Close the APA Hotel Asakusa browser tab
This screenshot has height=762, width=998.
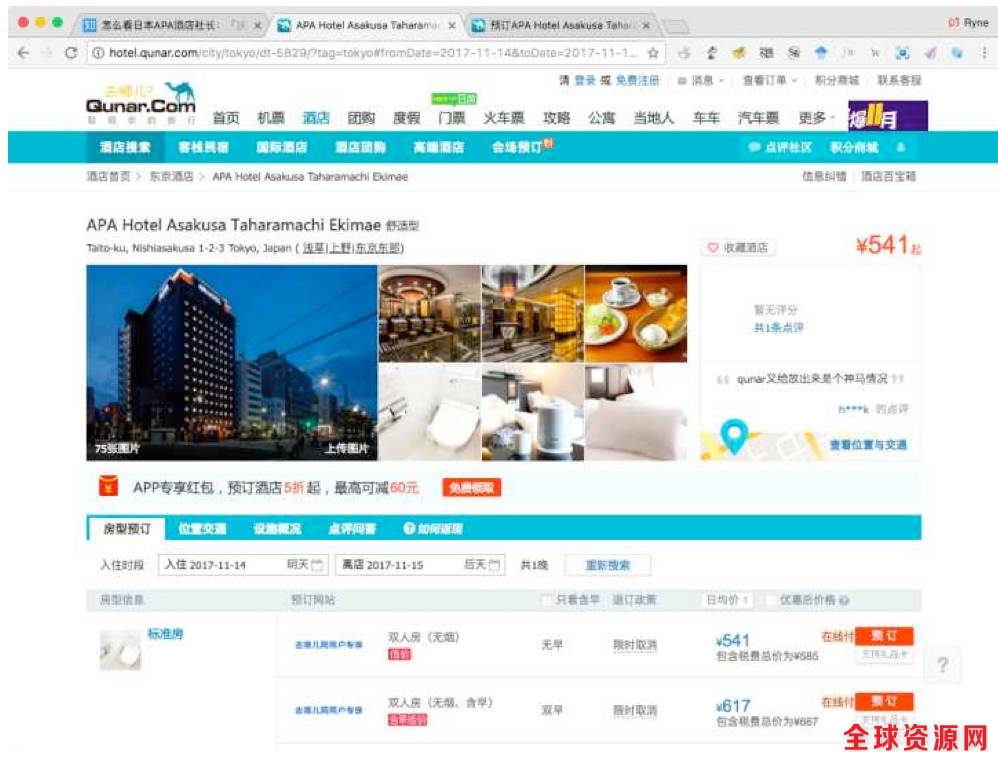pyautogui.click(x=451, y=25)
